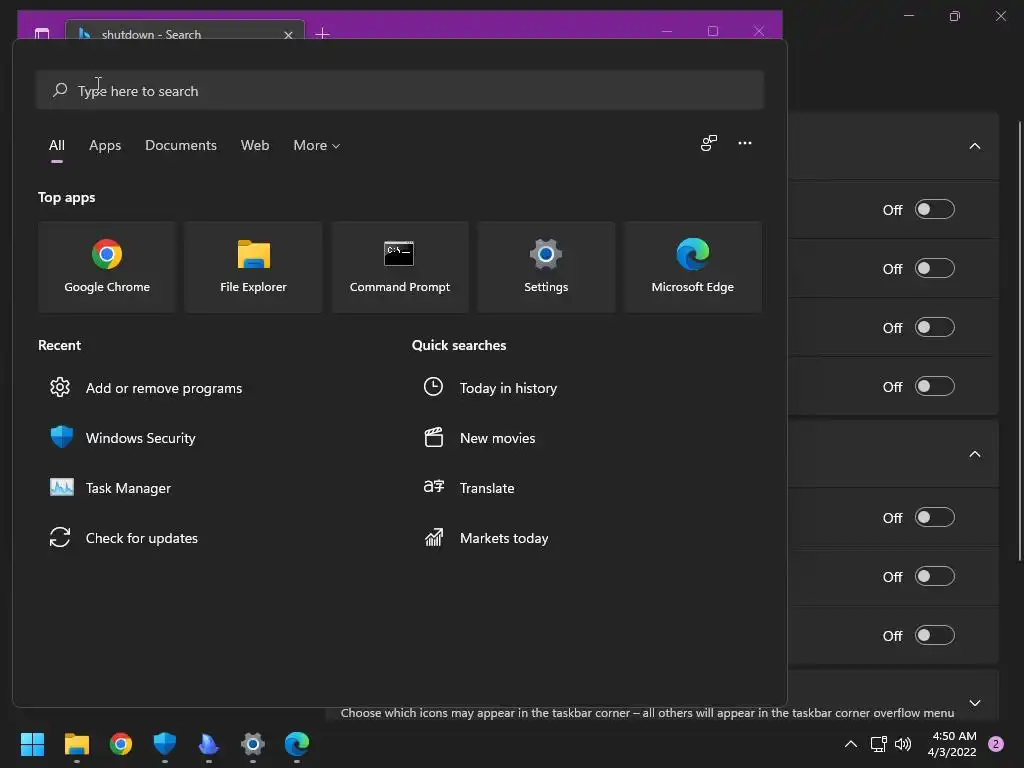This screenshot has height=768, width=1024.
Task: Switch to the Apps search tab
Action: coord(105,146)
